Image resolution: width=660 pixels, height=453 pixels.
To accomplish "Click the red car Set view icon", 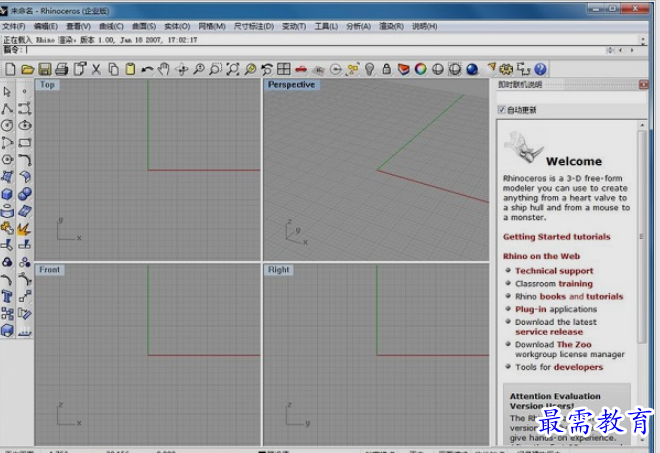I will coord(301,69).
